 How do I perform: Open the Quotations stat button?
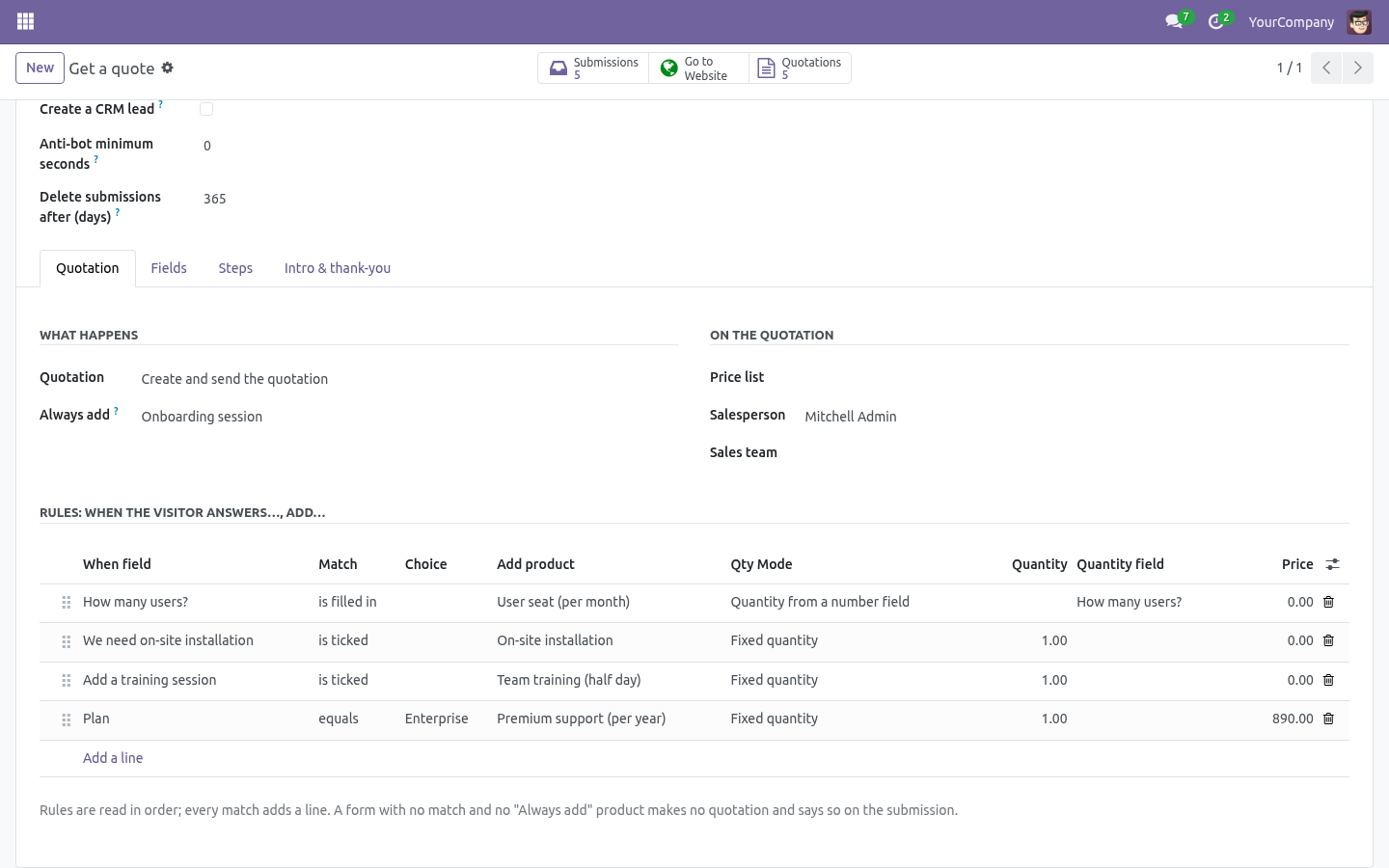pyautogui.click(x=800, y=68)
